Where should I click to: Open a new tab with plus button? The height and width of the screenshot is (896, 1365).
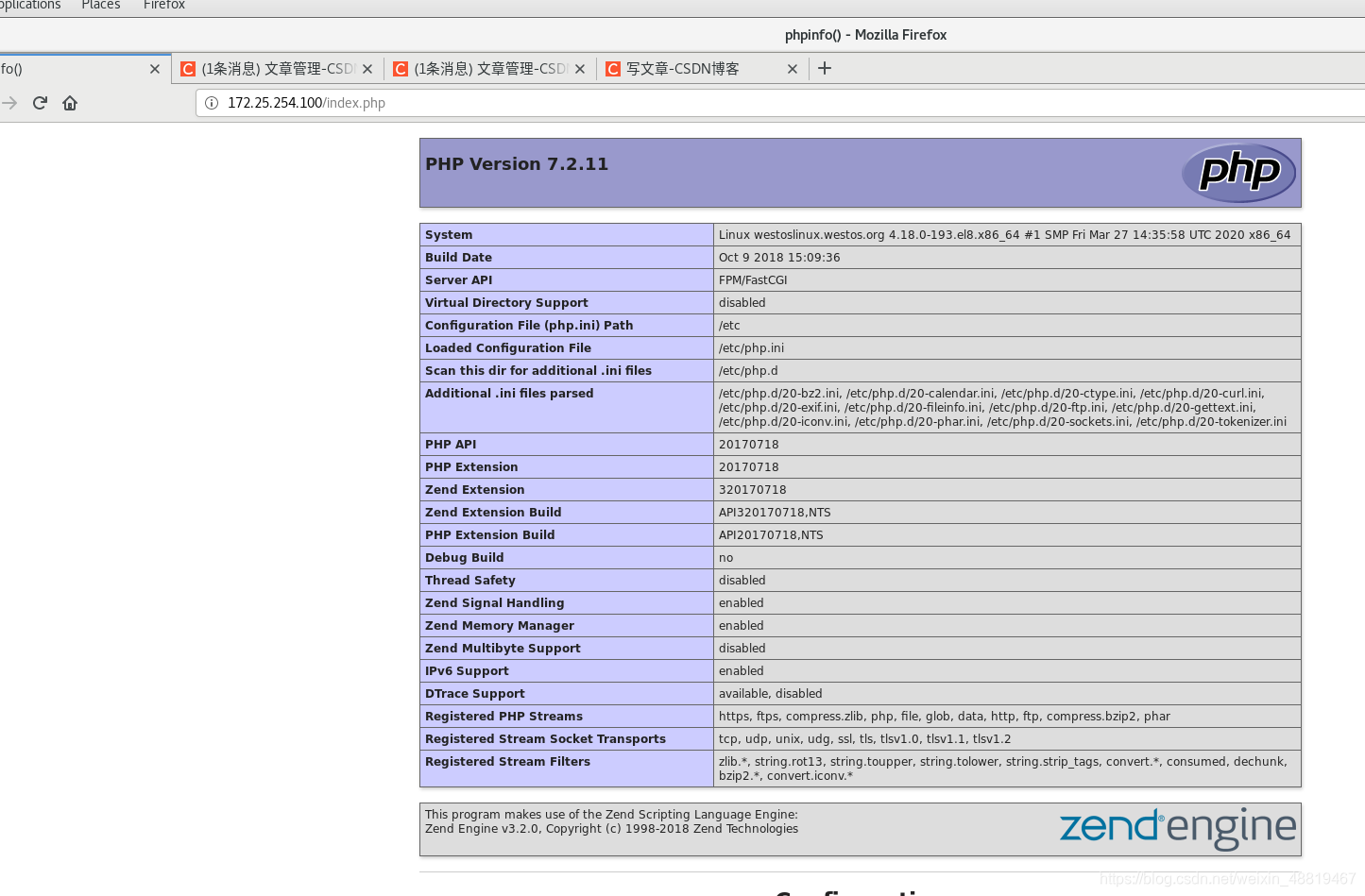(x=825, y=68)
